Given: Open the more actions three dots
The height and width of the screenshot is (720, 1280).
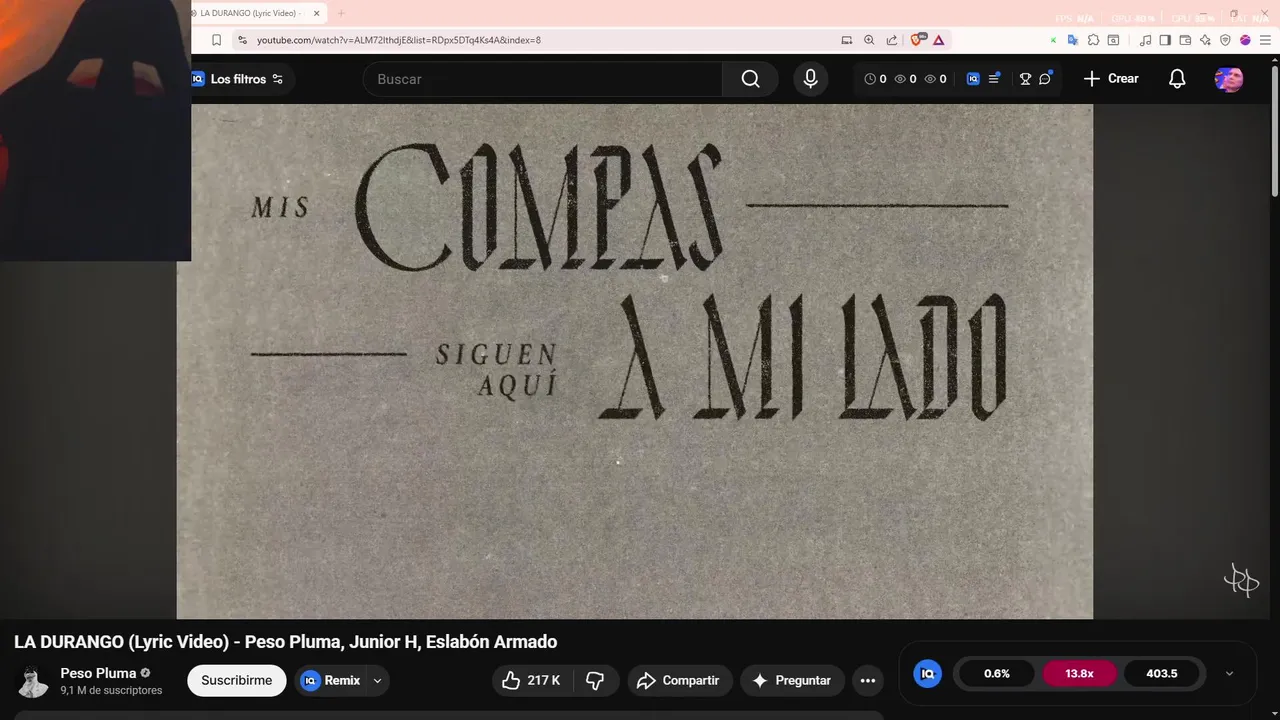Looking at the screenshot, I should (x=868, y=680).
